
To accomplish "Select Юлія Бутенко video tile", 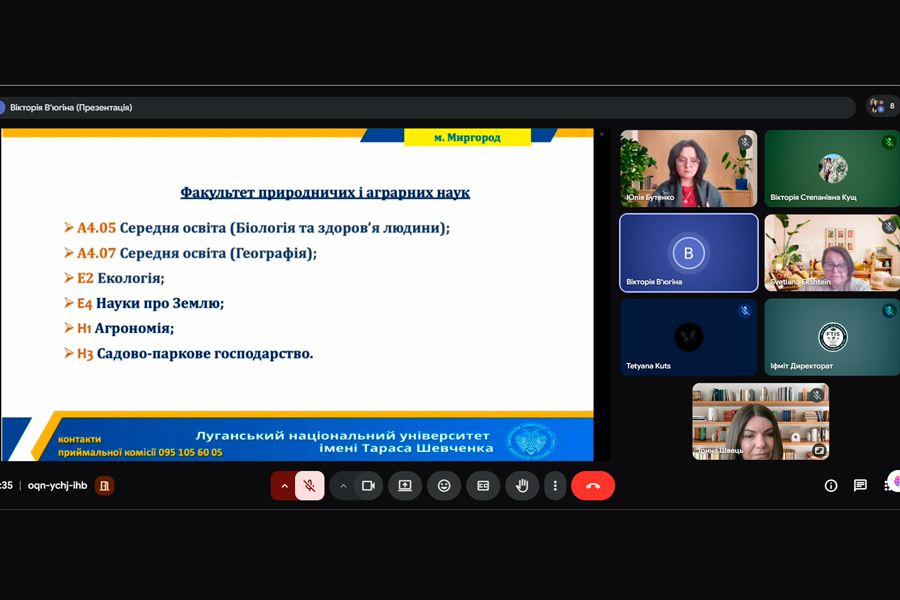I will (688, 168).
